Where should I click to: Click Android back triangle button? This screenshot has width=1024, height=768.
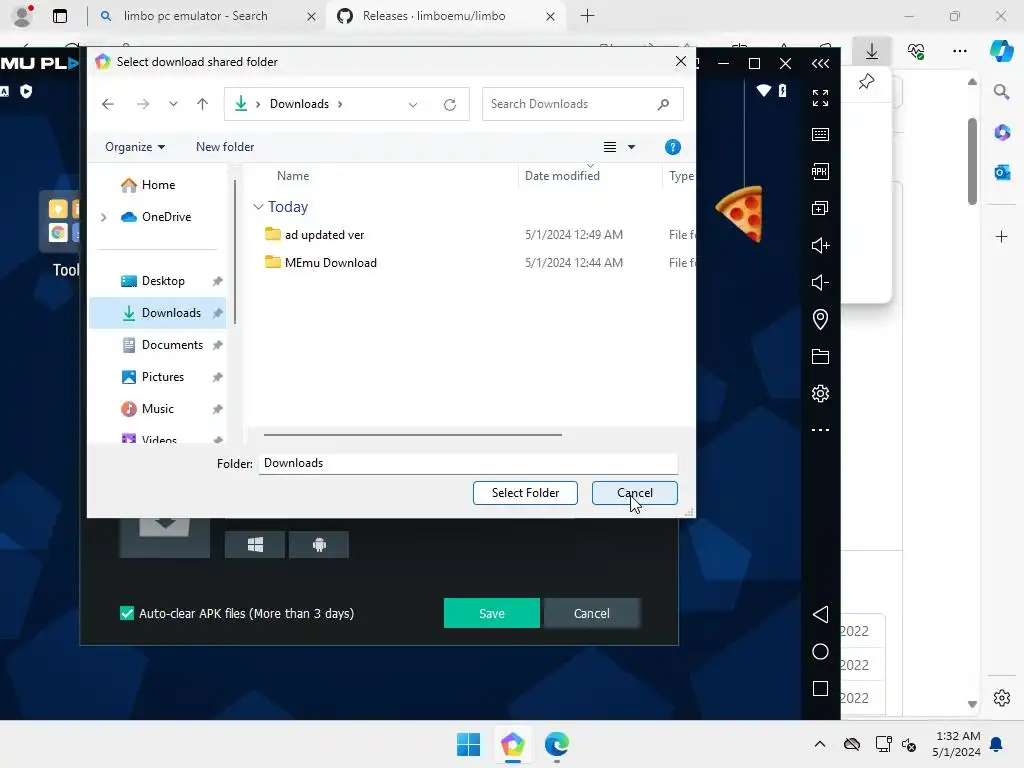point(820,615)
